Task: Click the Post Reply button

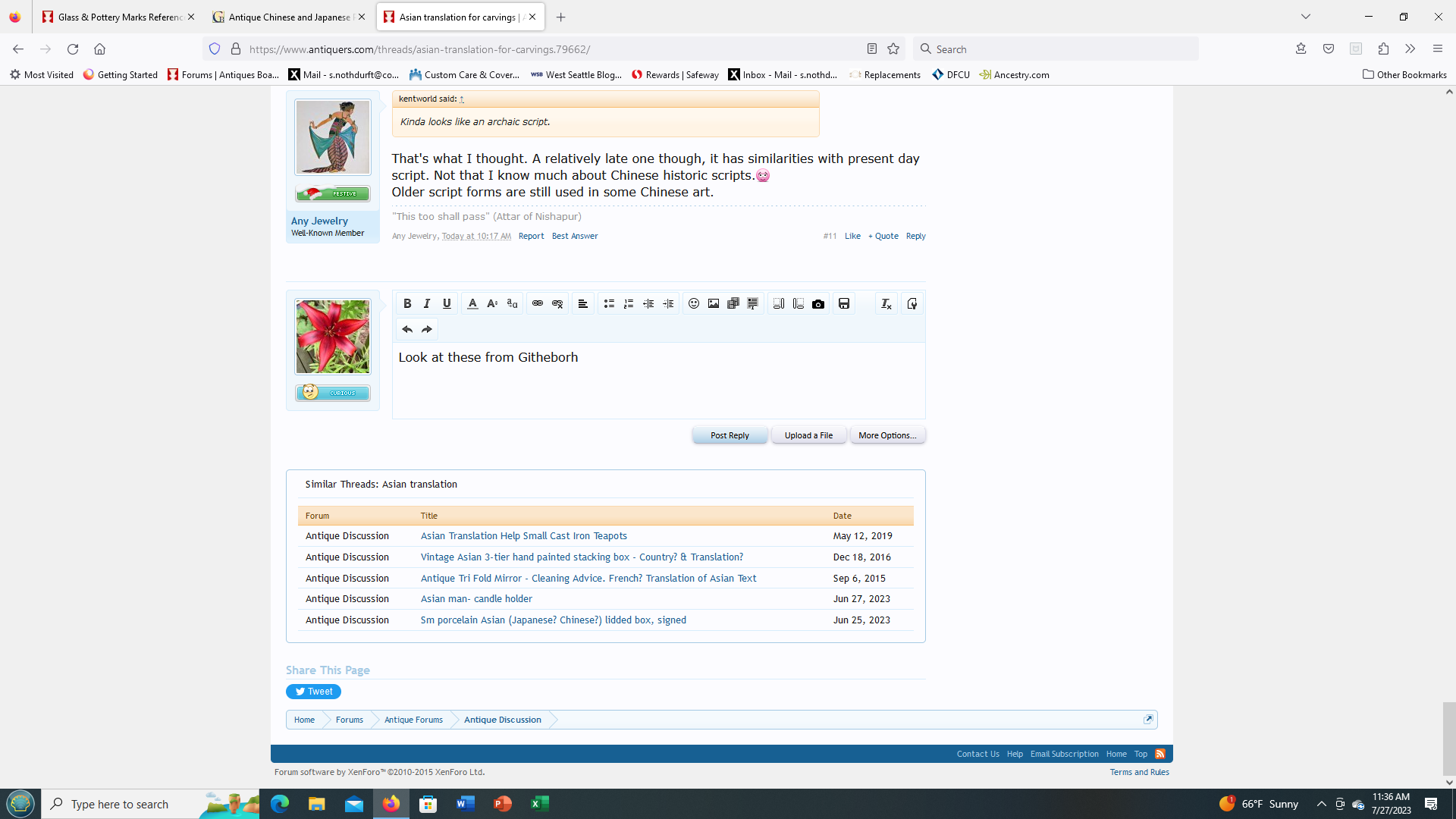Action: [x=730, y=435]
